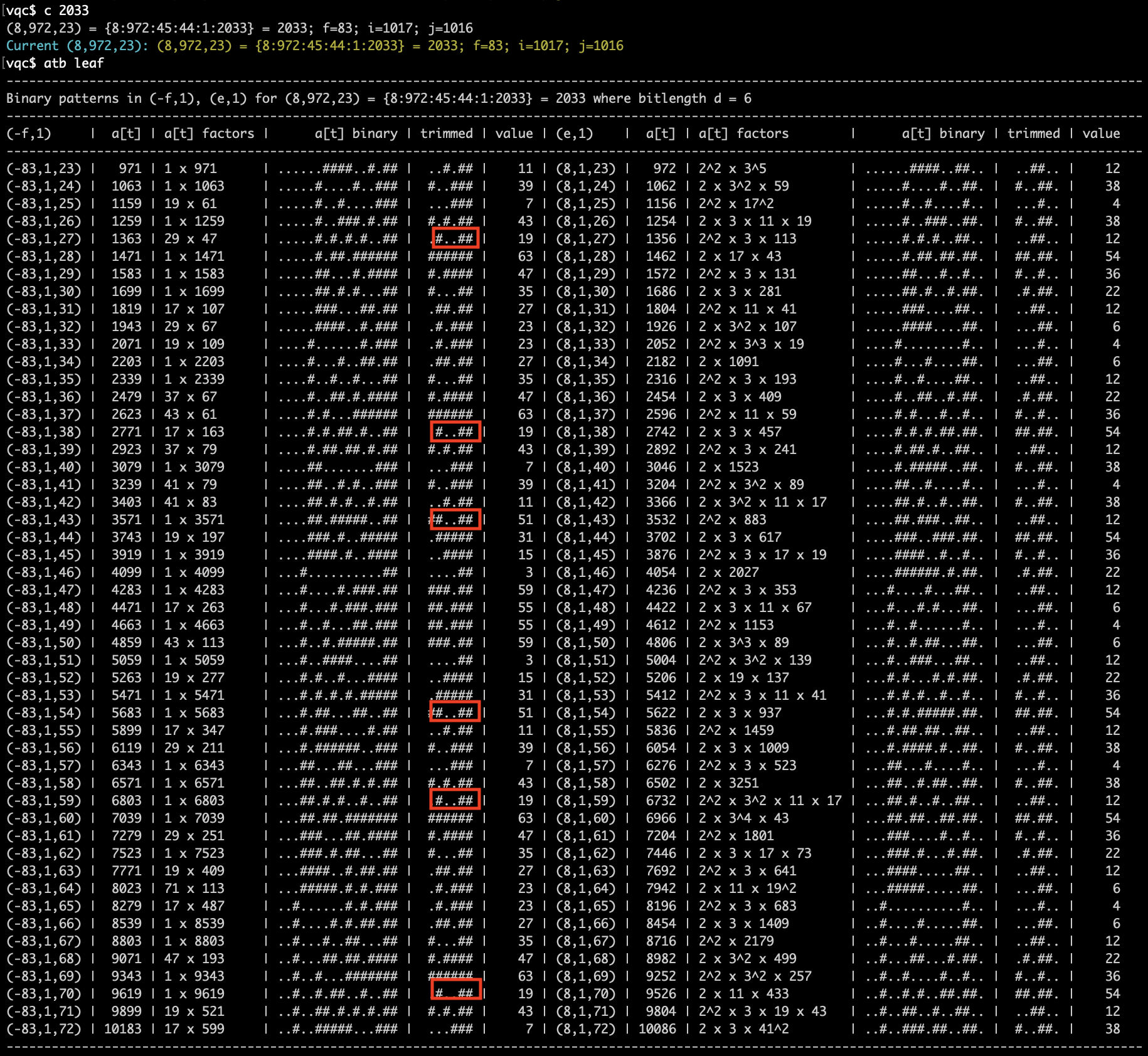Click the factors cell '19 x 521'

[x=194, y=1011]
